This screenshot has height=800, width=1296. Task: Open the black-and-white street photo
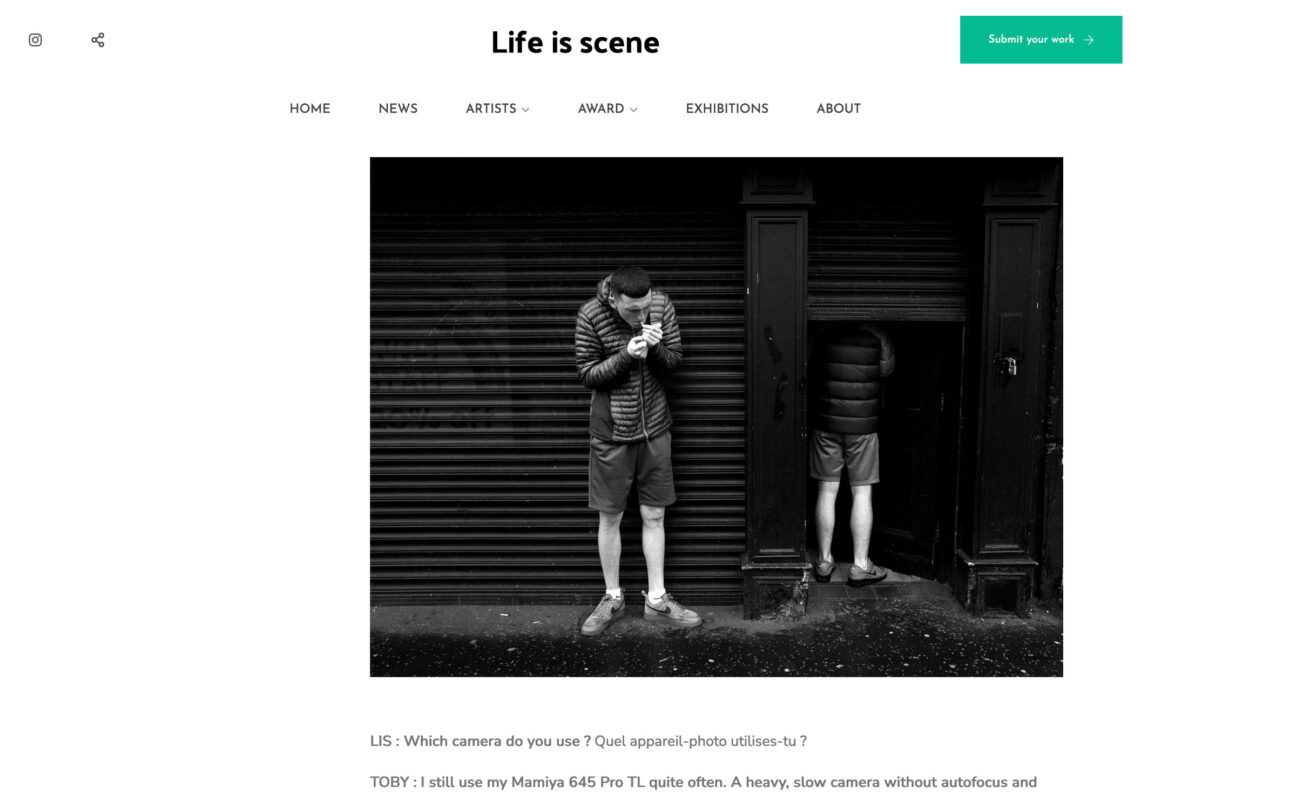[x=716, y=417]
